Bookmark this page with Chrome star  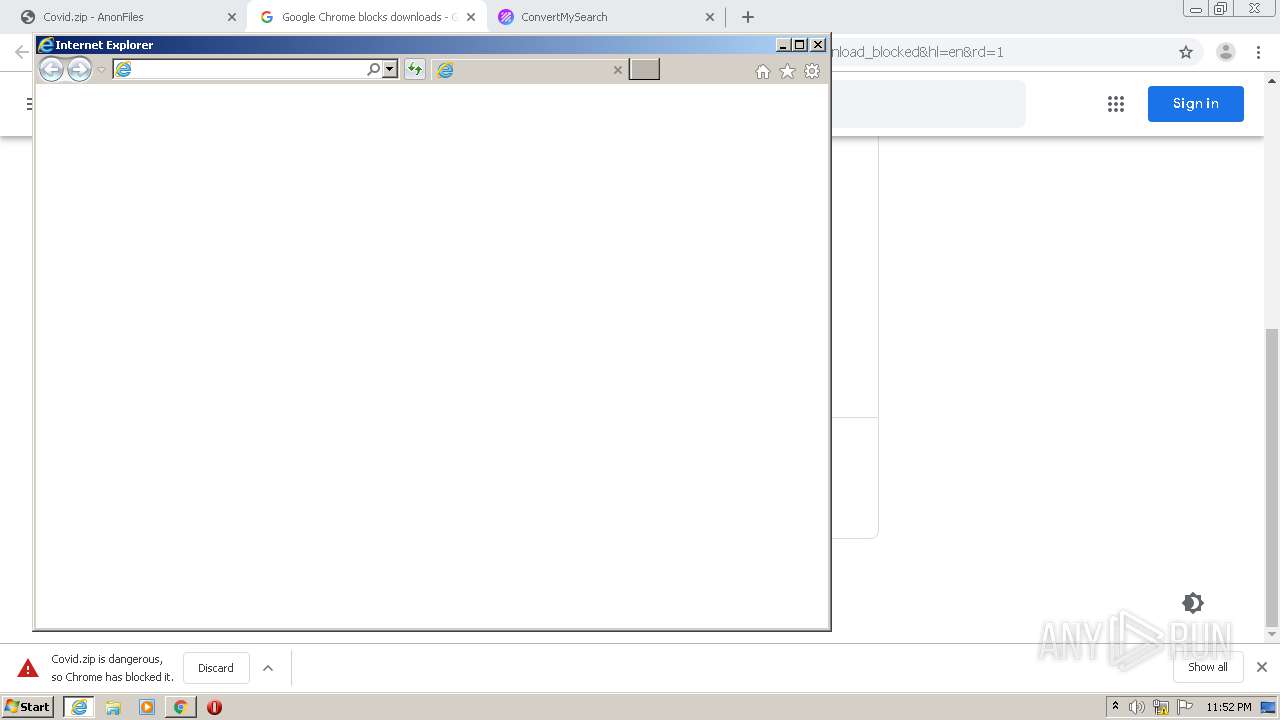tap(1186, 52)
